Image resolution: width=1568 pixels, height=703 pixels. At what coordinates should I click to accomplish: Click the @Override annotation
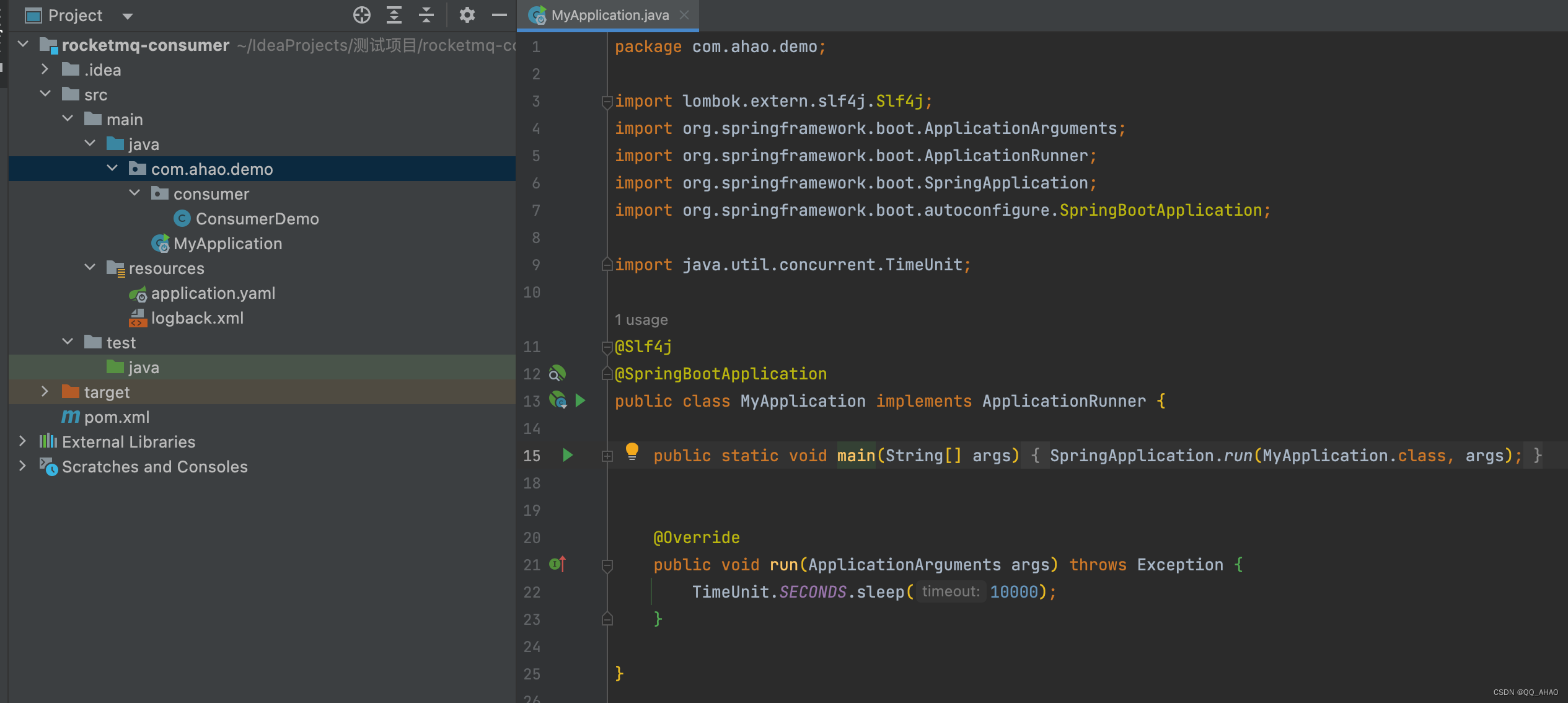pyautogui.click(x=697, y=537)
